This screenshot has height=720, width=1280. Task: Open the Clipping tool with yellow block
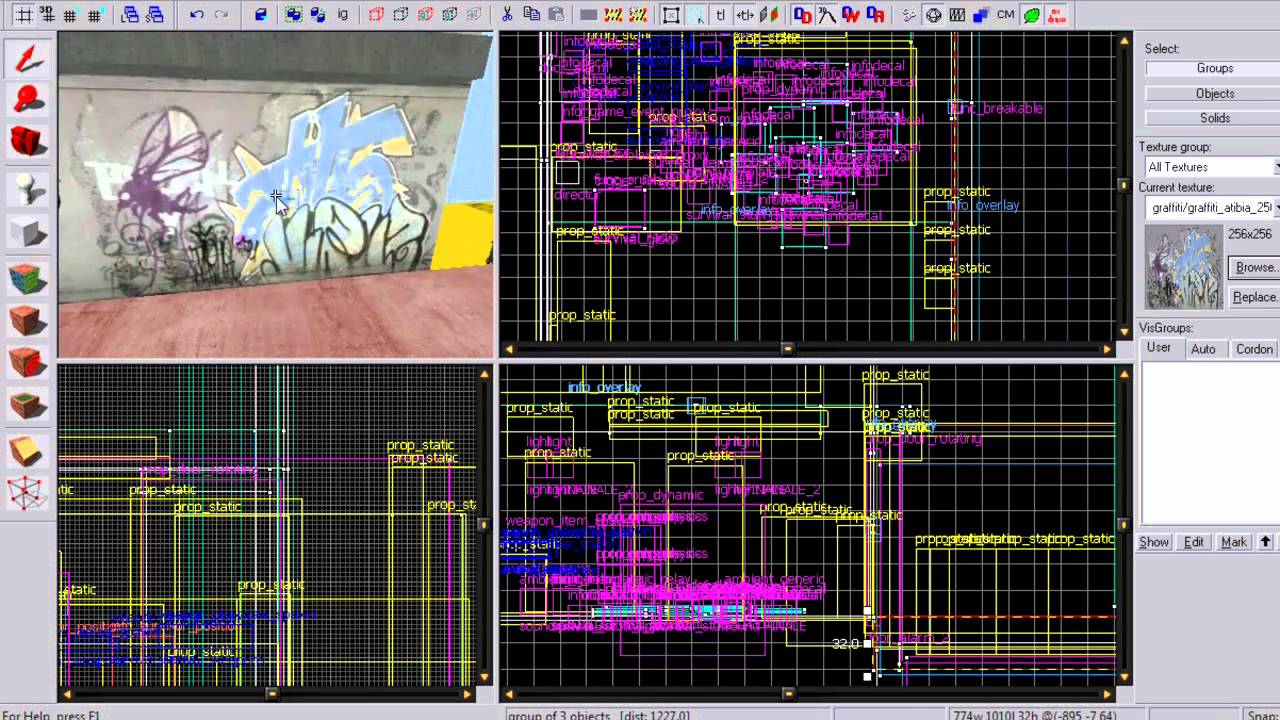click(x=27, y=451)
